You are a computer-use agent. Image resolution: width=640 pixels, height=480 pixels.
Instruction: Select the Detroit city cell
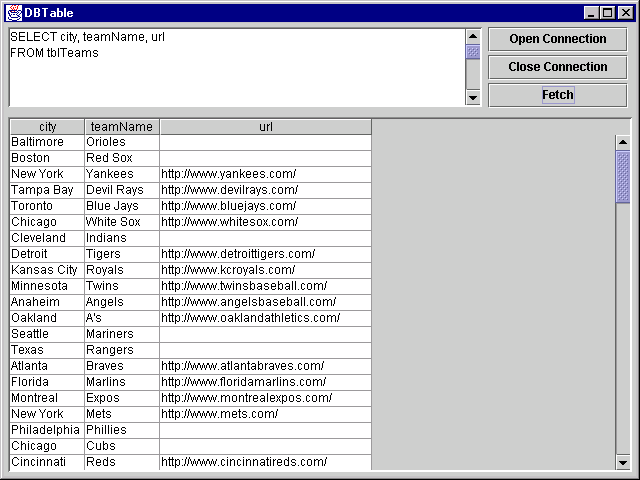47,254
